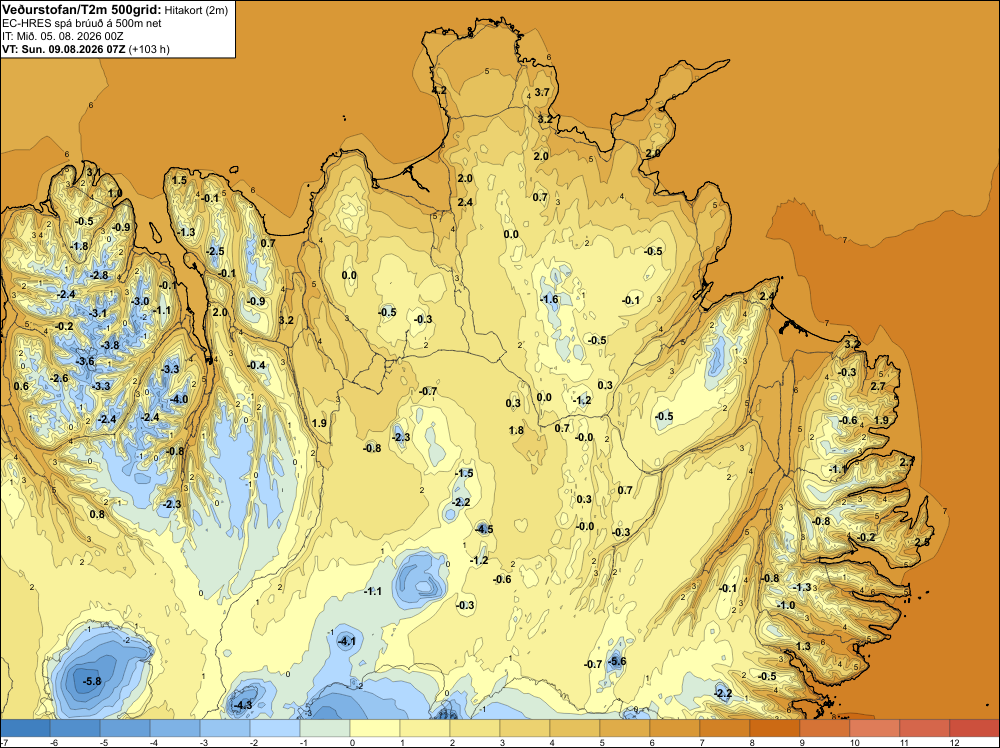Click the -2.6 temperature label
The height and width of the screenshot is (748, 1000).
click(x=59, y=378)
